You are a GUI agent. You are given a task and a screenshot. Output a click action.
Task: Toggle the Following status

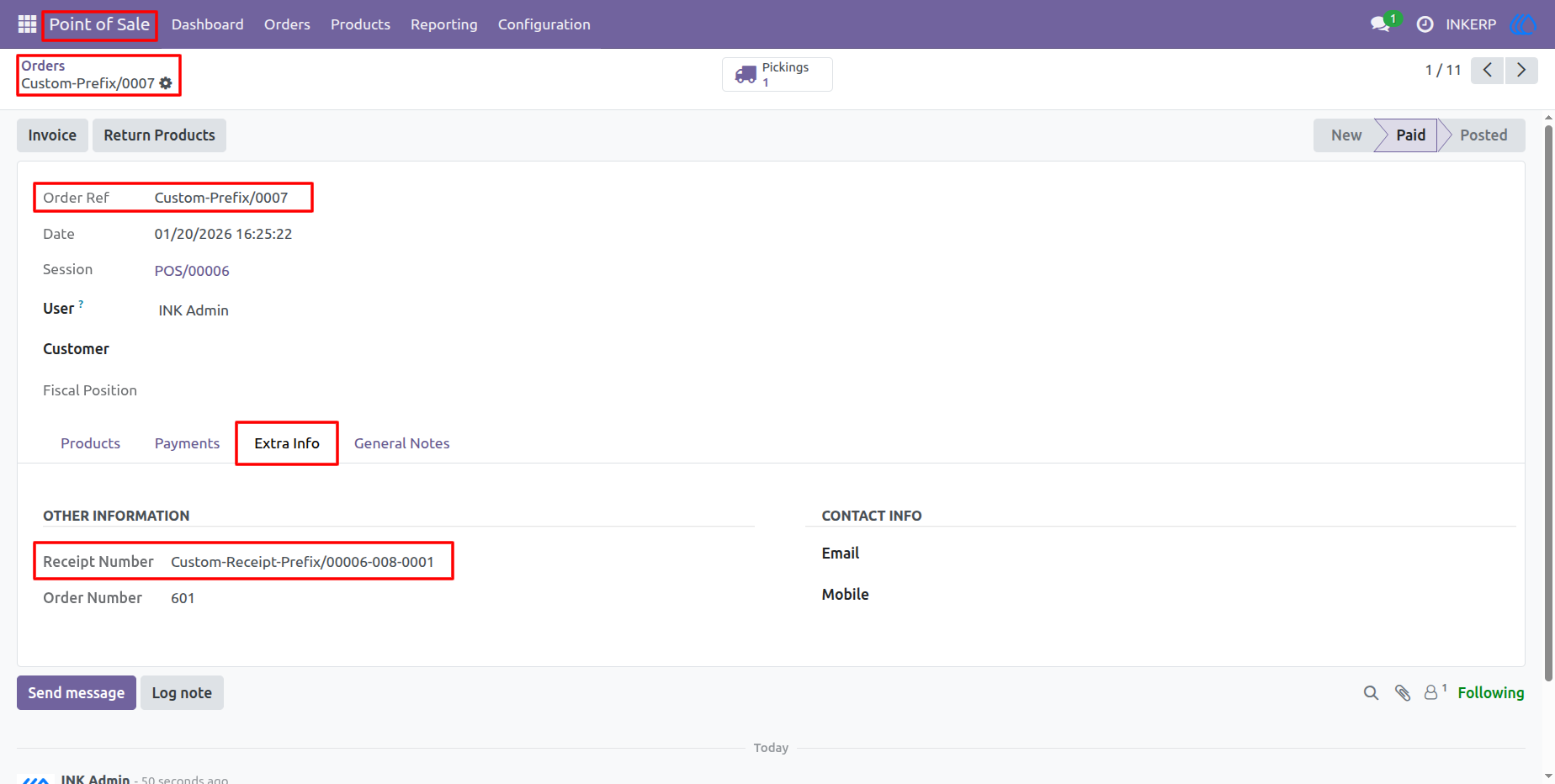(x=1490, y=692)
